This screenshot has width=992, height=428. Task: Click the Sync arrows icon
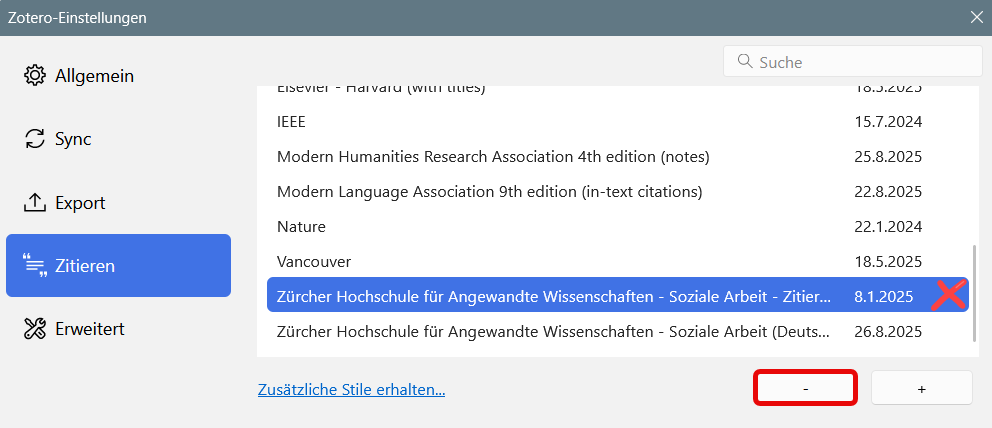[x=35, y=139]
